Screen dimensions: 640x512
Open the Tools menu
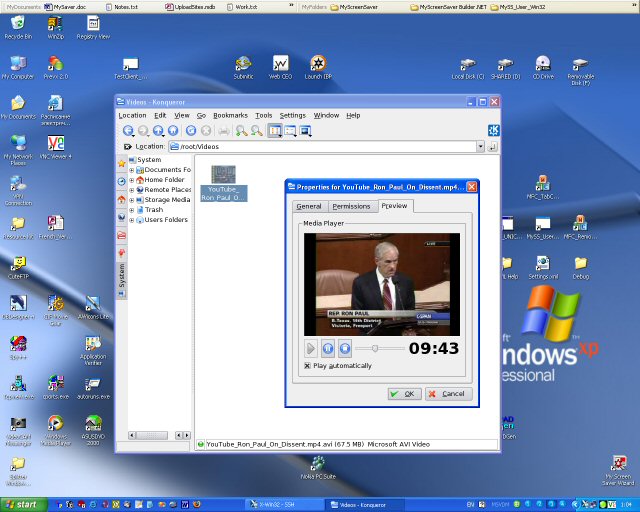[264, 116]
